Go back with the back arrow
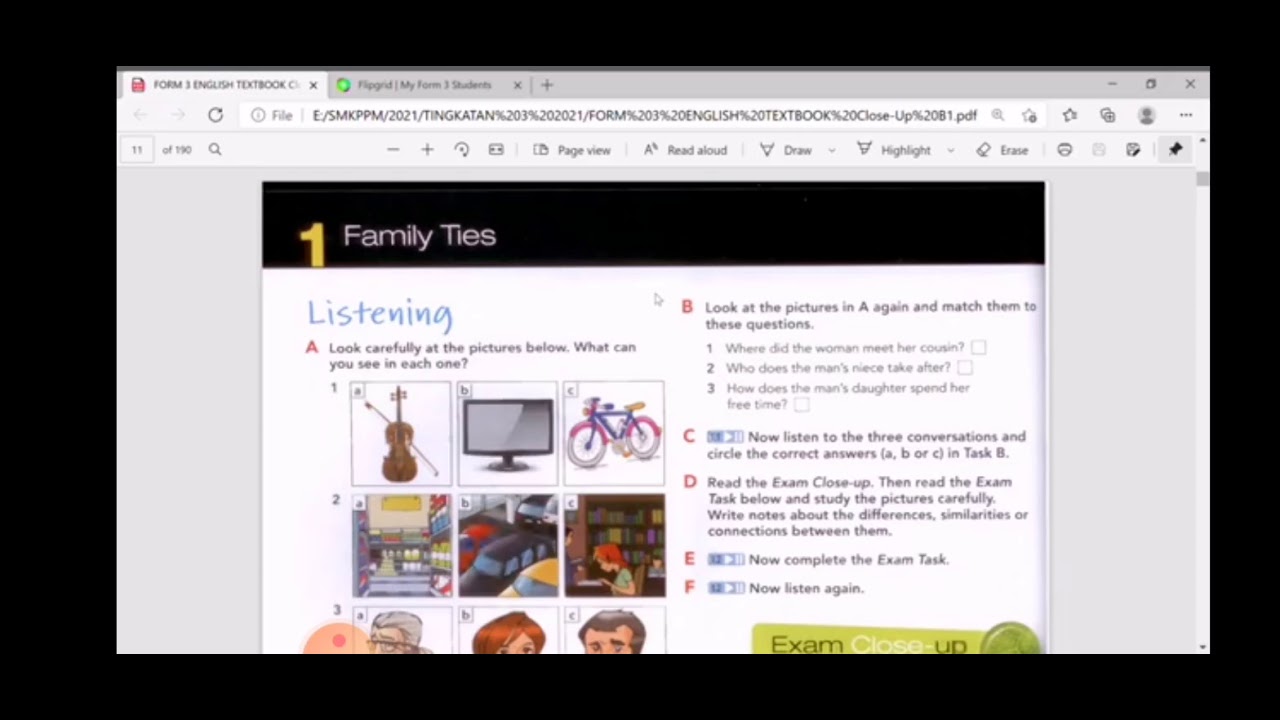The height and width of the screenshot is (720, 1280). click(x=140, y=115)
